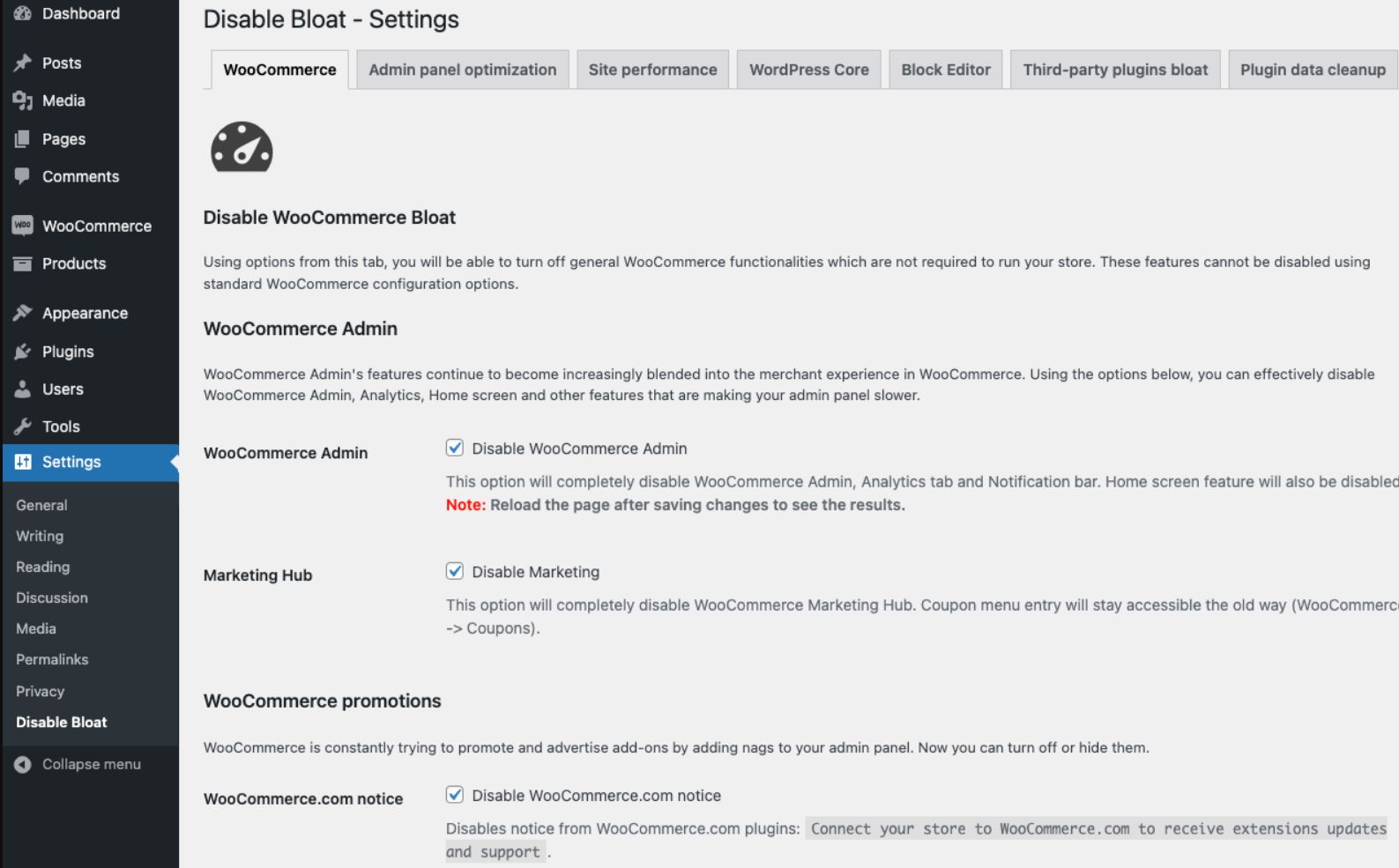
Task: Click the Media camera-note icon
Action: point(23,100)
